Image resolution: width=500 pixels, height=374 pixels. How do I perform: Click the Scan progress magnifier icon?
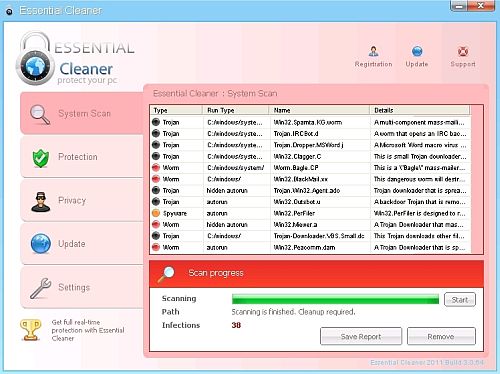click(x=166, y=274)
